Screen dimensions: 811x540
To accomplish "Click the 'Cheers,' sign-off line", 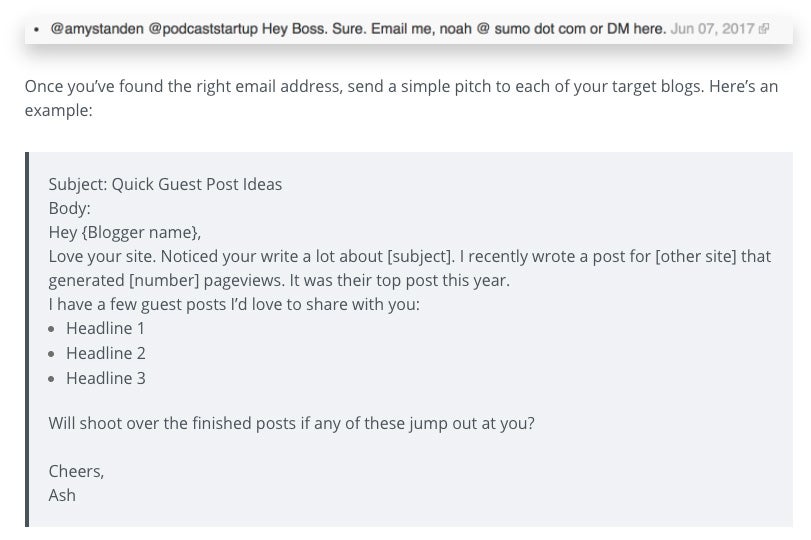I will point(77,471).
